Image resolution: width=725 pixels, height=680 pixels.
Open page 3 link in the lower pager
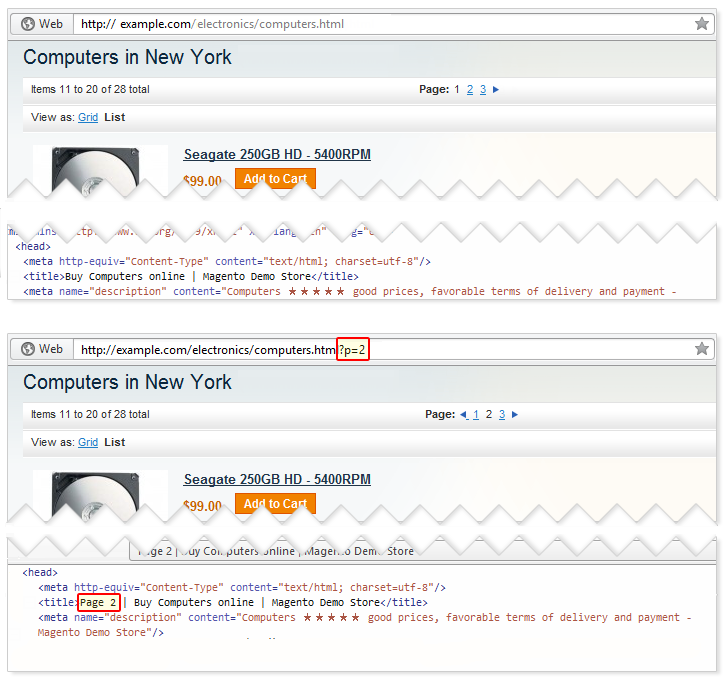coord(502,415)
